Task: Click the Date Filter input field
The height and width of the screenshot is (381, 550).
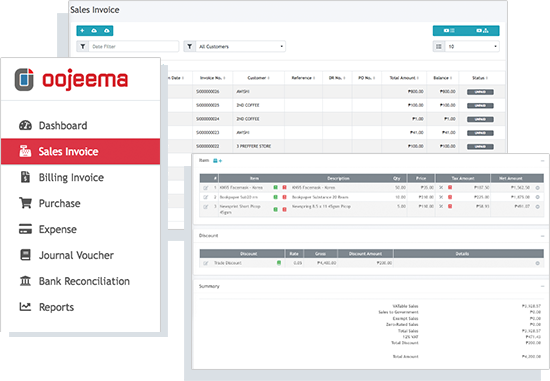Action: (x=134, y=46)
